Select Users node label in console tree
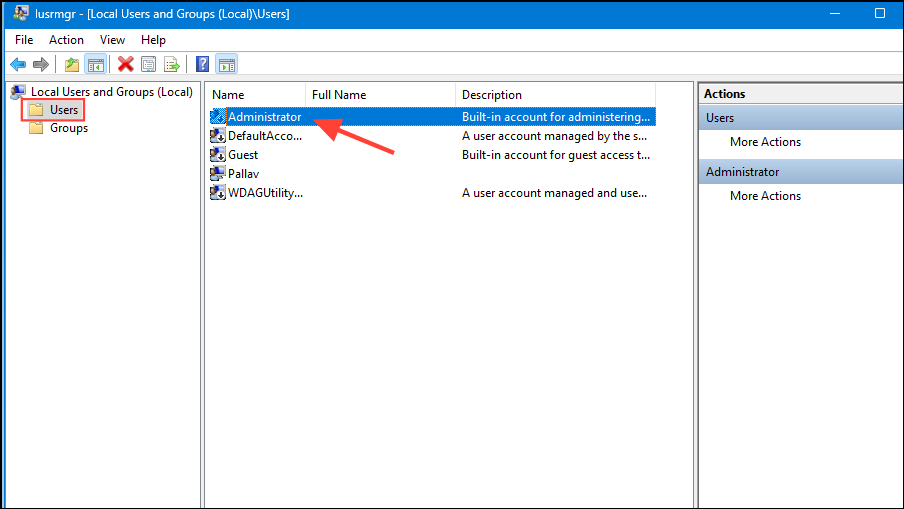904x509 pixels. tap(63, 110)
